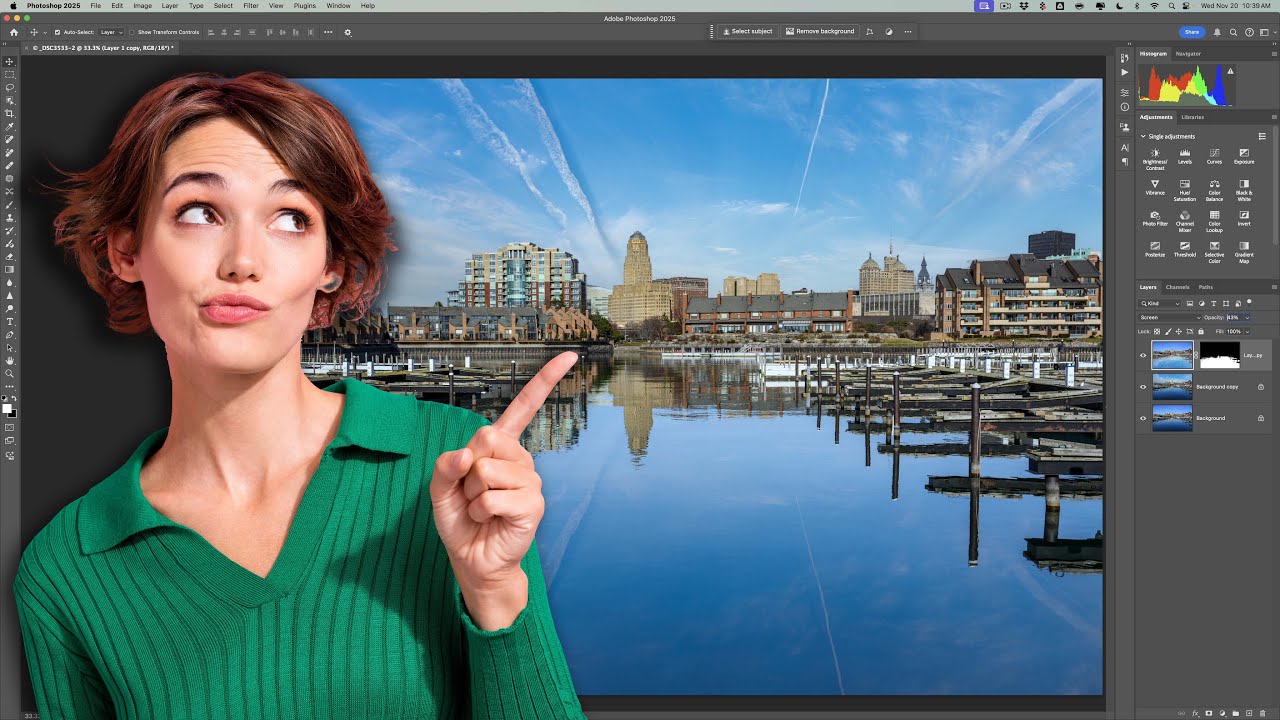1280x720 pixels.
Task: Click the Select subject button
Action: point(747,32)
